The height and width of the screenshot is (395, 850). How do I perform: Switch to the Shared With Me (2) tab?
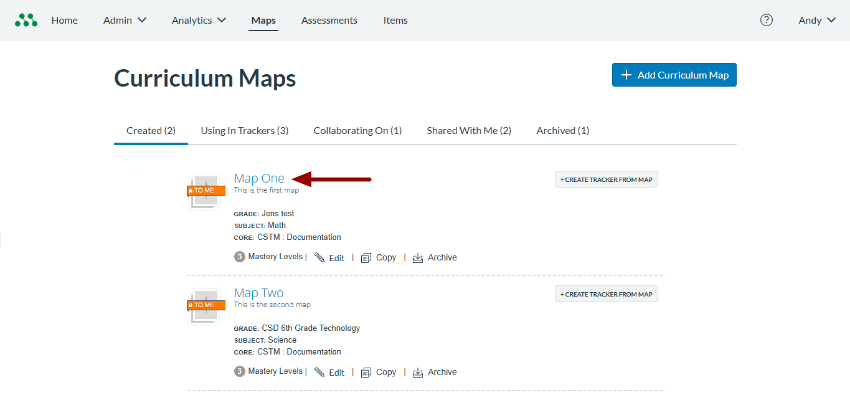pyautogui.click(x=469, y=131)
